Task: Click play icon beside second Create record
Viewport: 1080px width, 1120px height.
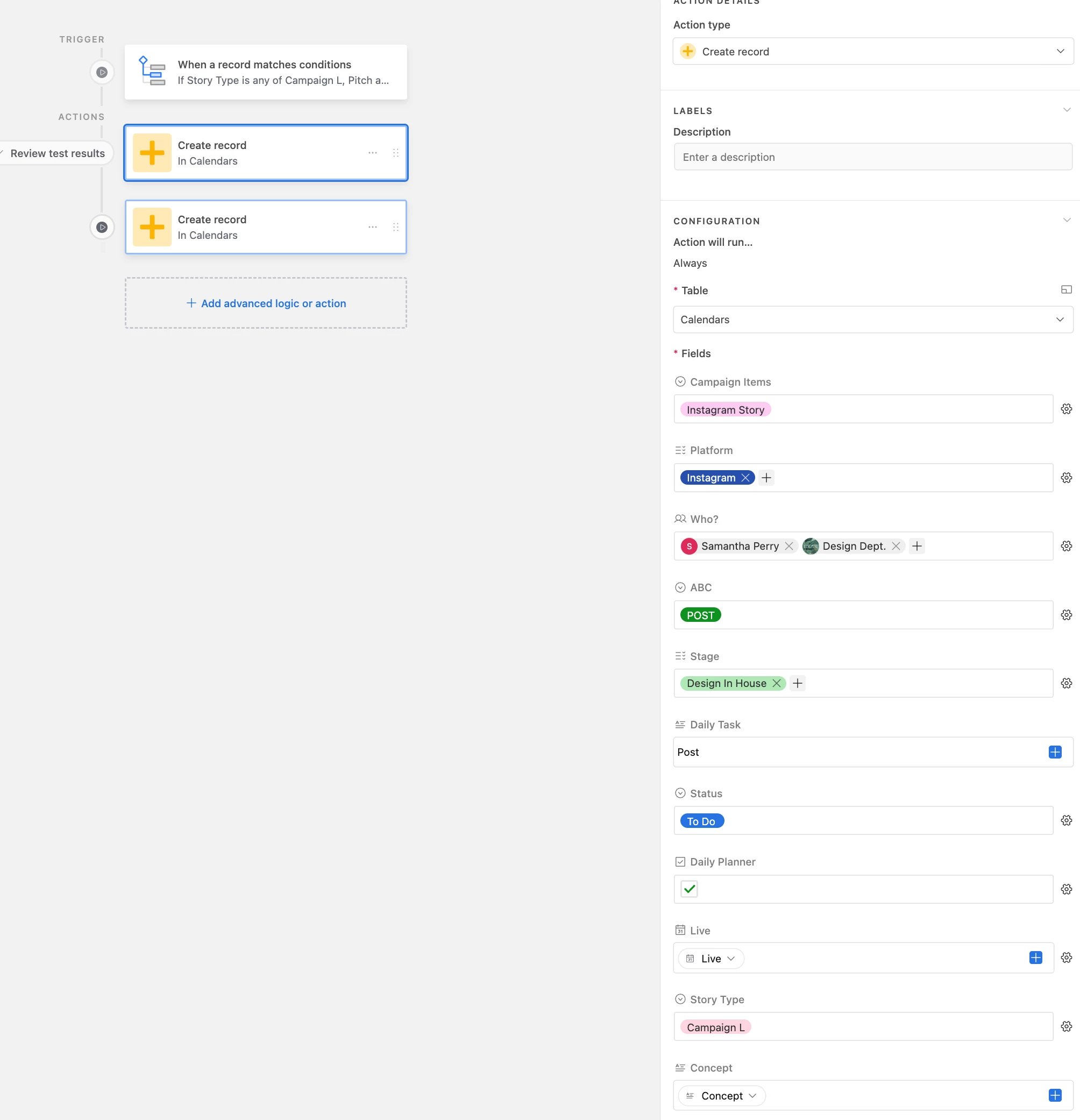Action: click(102, 228)
